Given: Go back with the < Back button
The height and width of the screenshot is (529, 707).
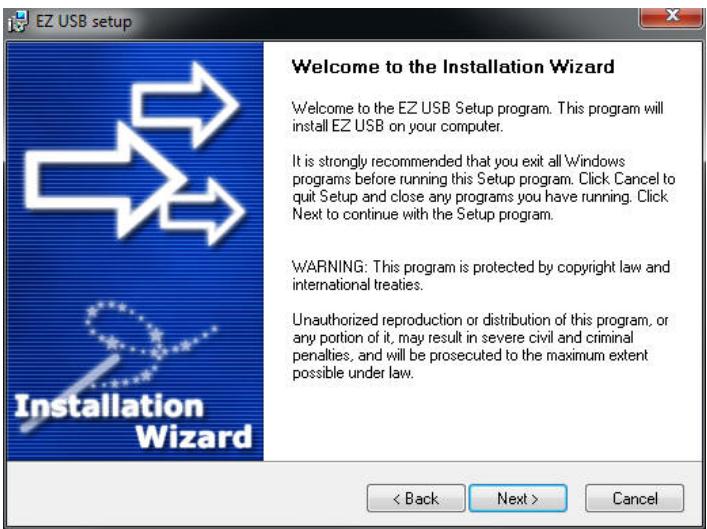Looking at the screenshot, I should (x=416, y=498).
